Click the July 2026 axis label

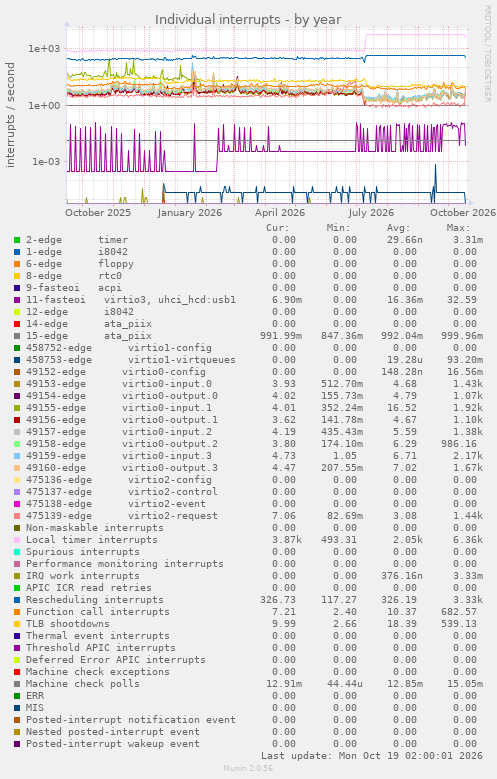click(371, 213)
